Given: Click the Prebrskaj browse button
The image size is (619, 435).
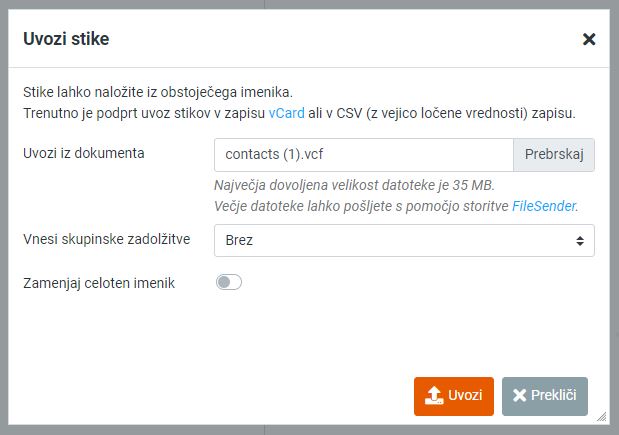Looking at the screenshot, I should click(554, 154).
